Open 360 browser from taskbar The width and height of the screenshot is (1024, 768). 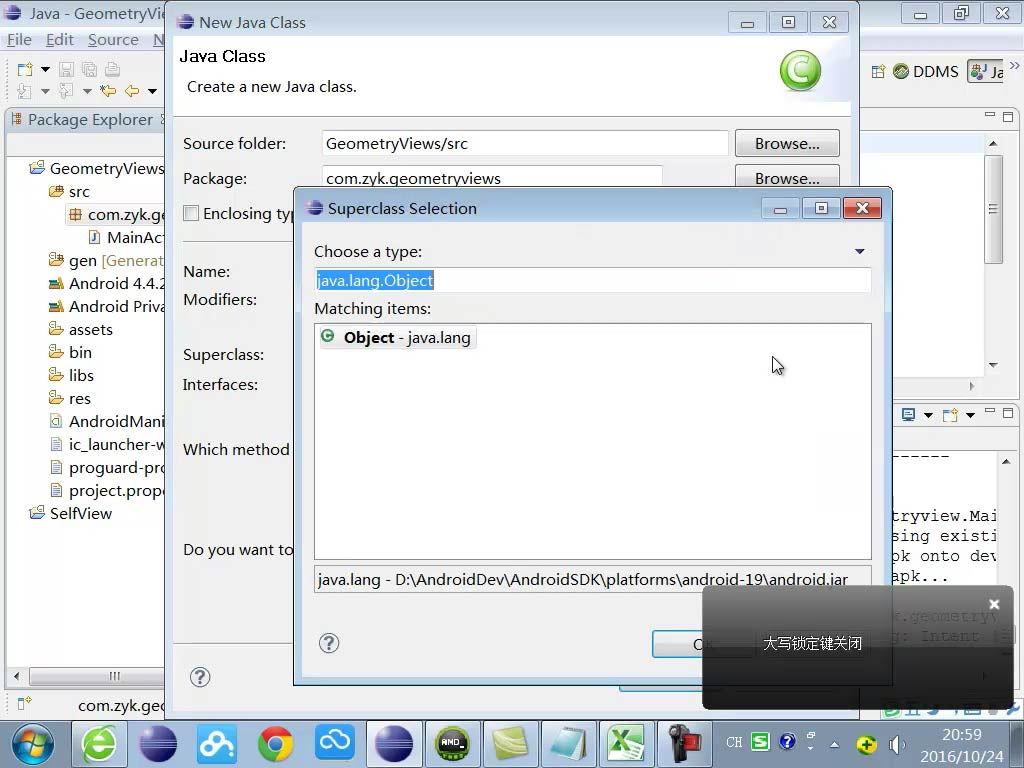[x=99, y=744]
